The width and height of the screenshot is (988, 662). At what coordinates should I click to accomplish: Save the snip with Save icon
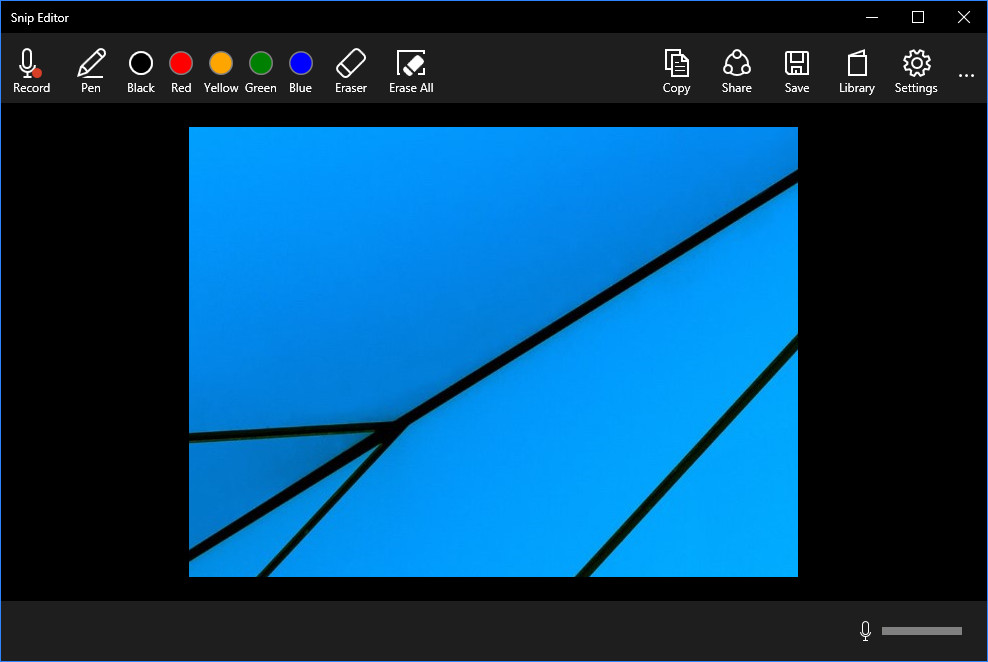[796, 71]
